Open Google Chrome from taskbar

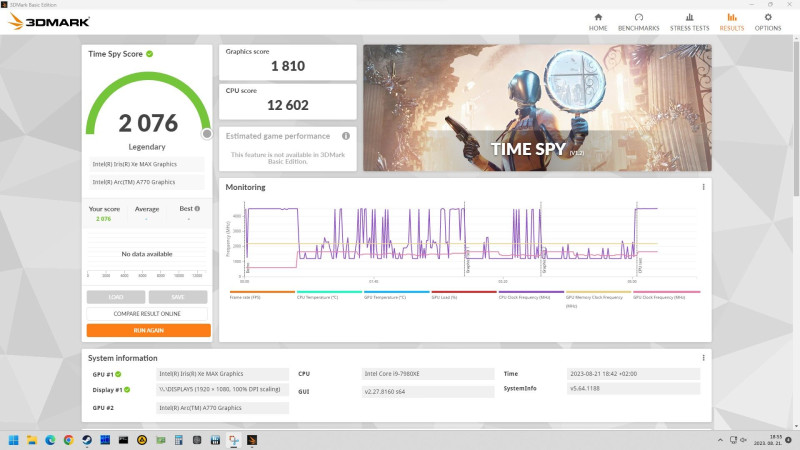tap(68, 440)
